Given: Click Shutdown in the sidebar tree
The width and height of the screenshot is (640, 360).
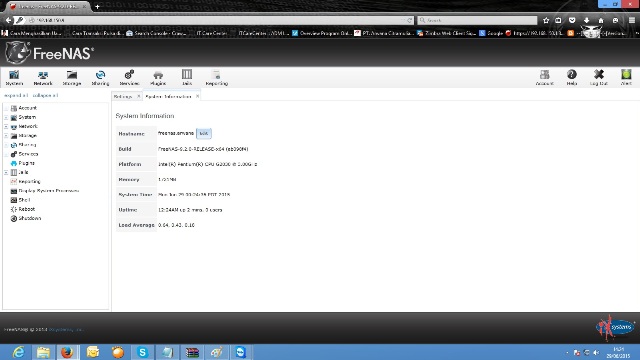Looking at the screenshot, I should click(x=29, y=218).
